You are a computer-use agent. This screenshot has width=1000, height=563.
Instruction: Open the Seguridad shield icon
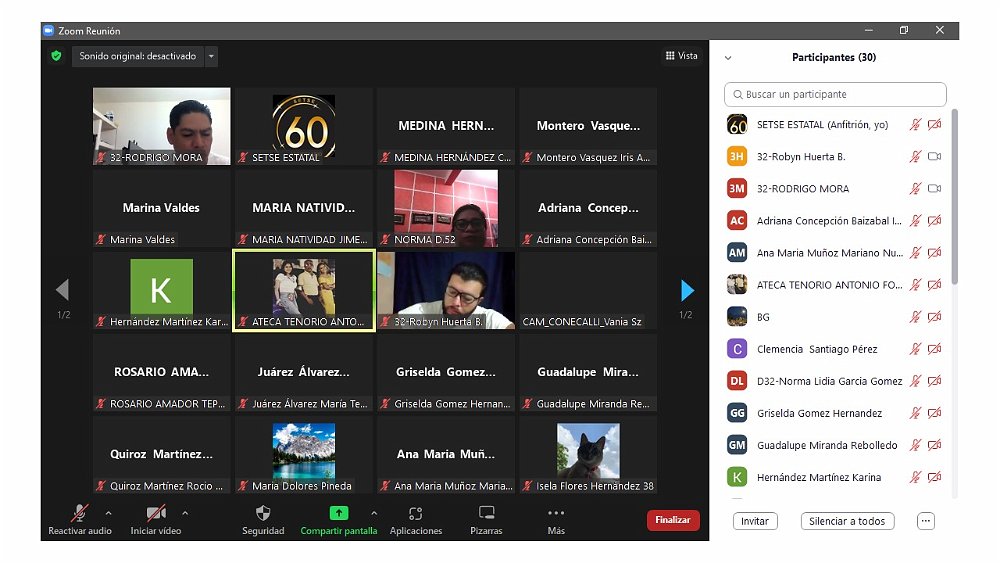tap(263, 513)
